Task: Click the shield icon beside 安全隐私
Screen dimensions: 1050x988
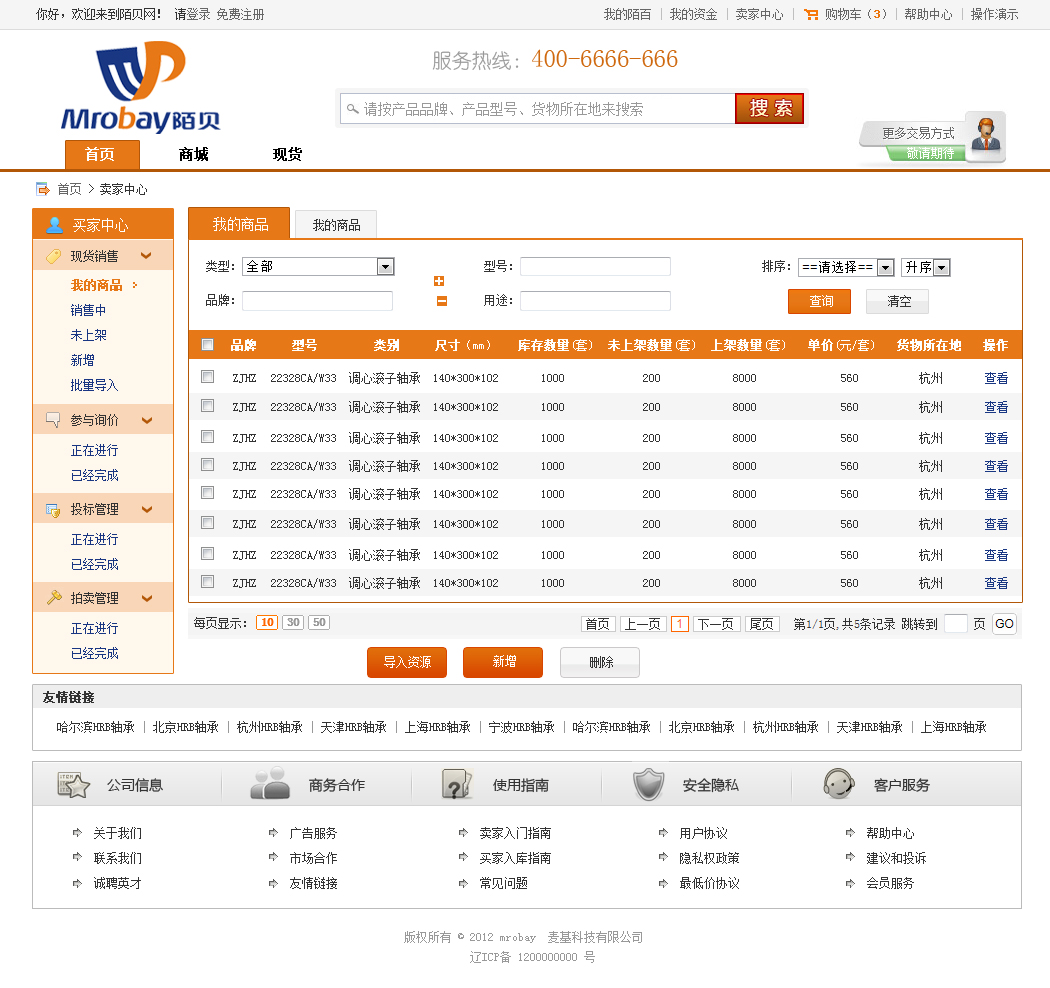Action: pyautogui.click(x=648, y=785)
